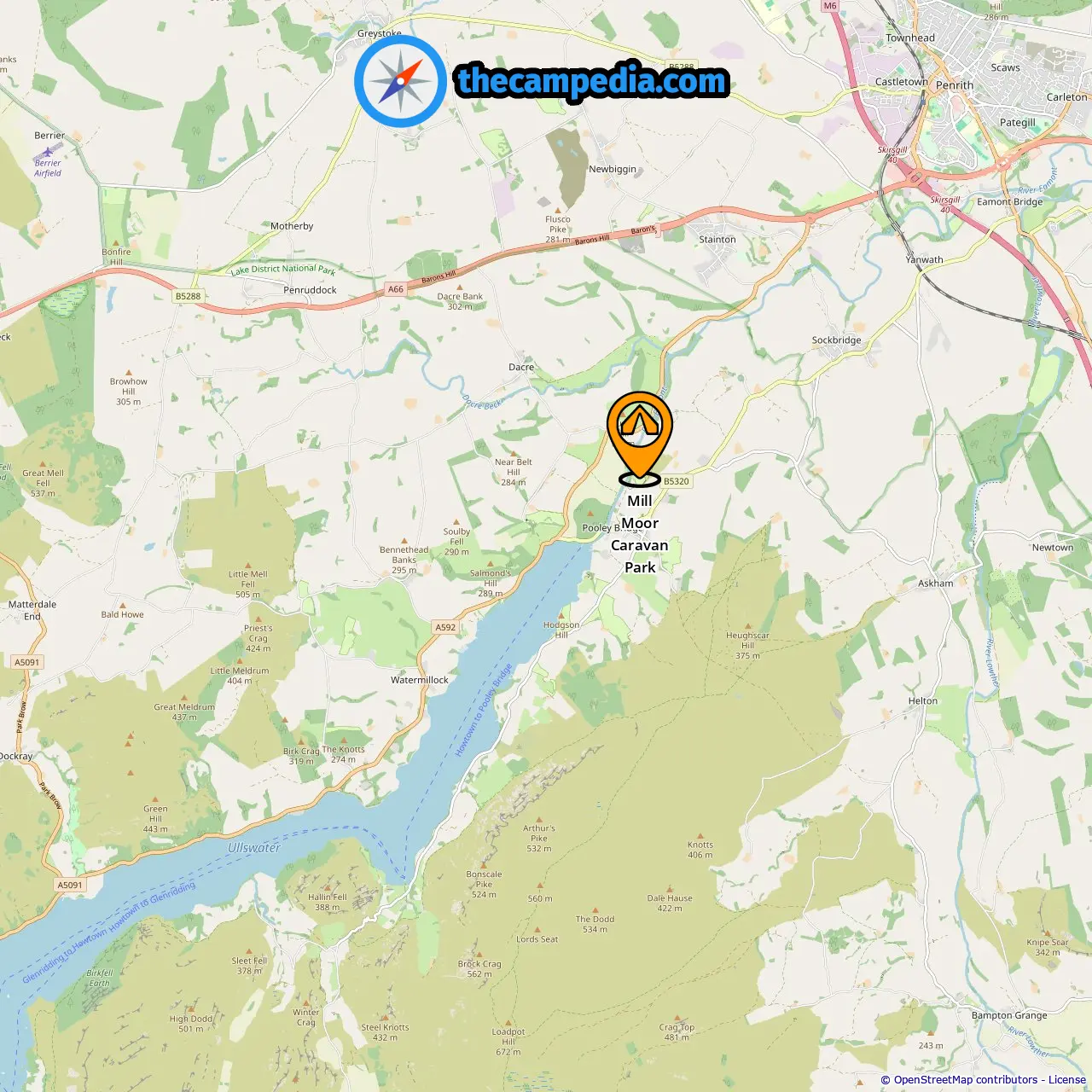Click the Berrier Airfield airplane icon

click(x=47, y=151)
